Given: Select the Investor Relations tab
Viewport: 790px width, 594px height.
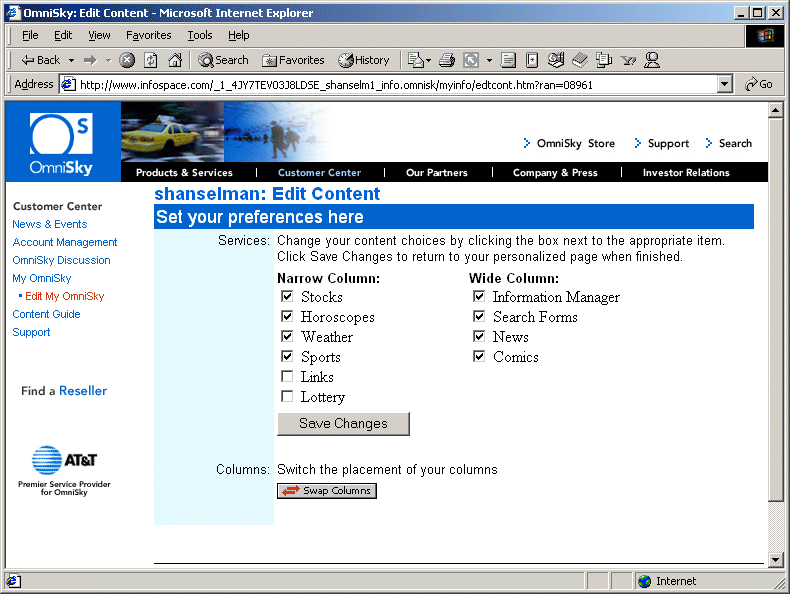Looking at the screenshot, I should [x=686, y=173].
